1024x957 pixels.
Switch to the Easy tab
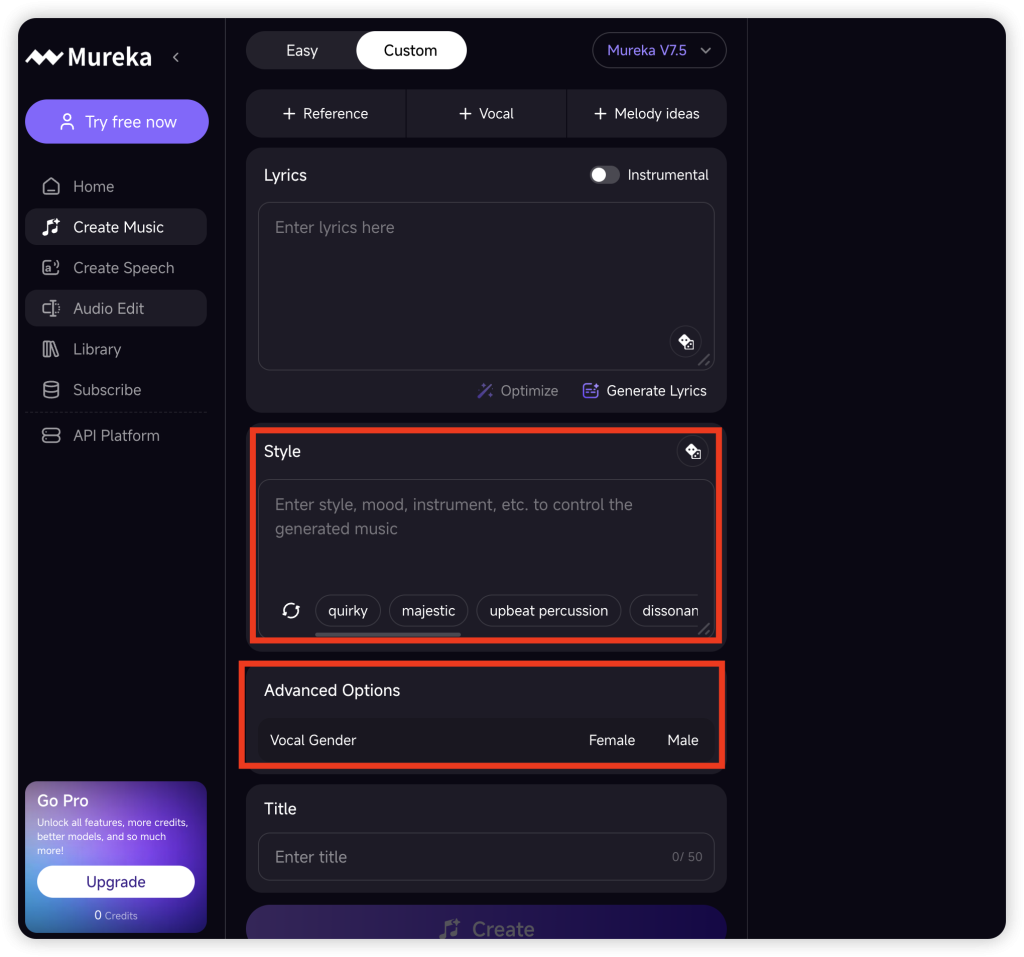(x=302, y=50)
